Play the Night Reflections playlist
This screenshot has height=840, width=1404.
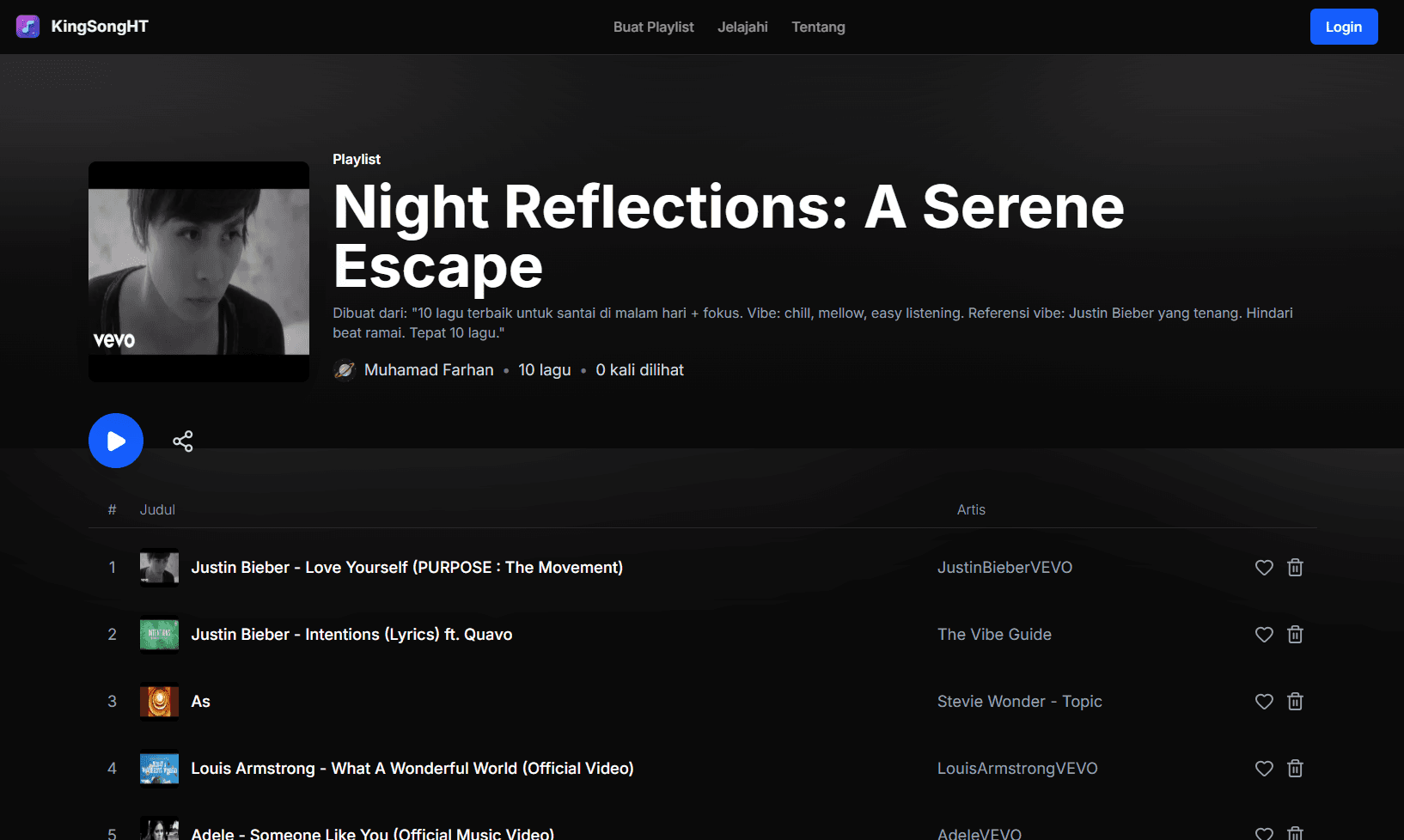click(116, 441)
